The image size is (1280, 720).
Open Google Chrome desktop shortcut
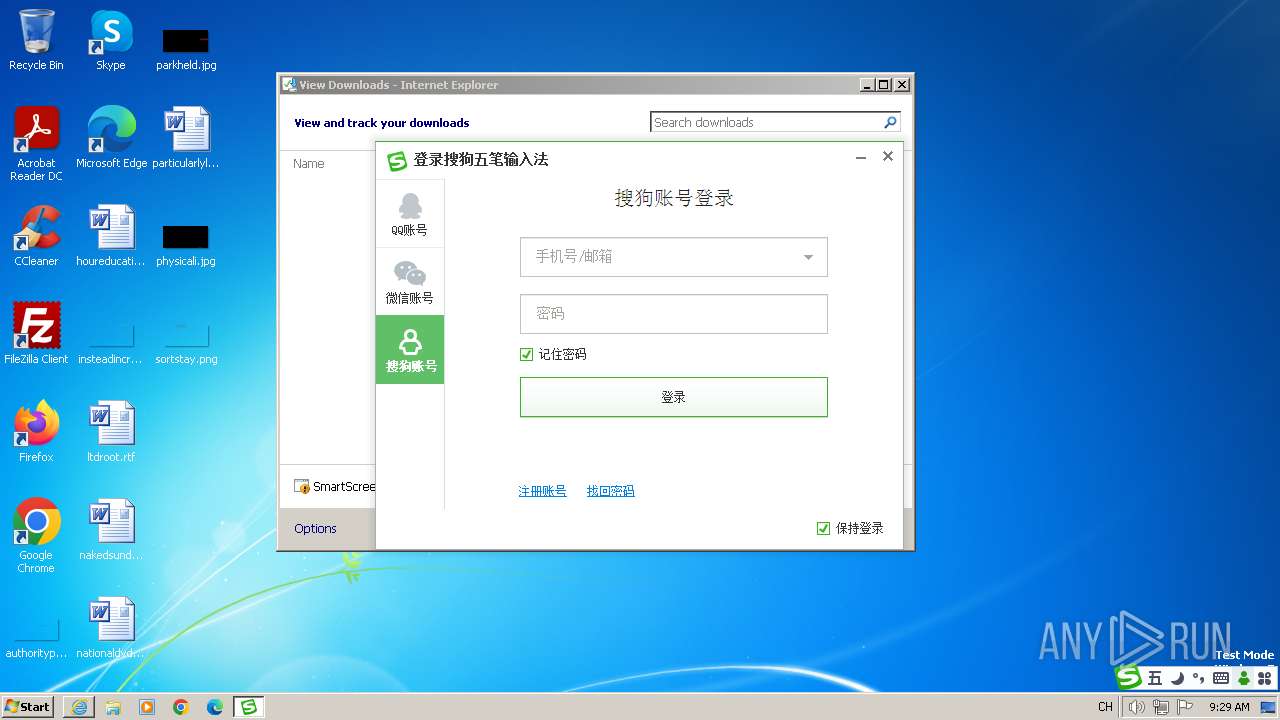click(36, 536)
